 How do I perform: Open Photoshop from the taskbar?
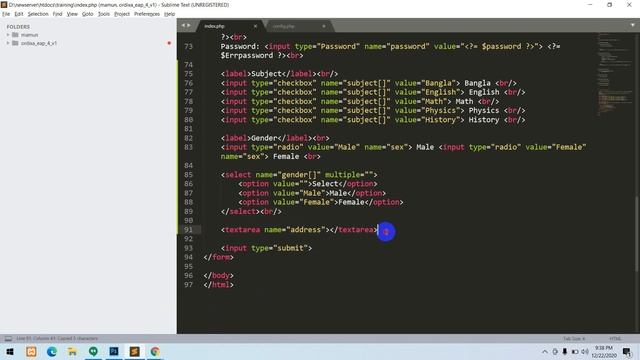tap(114, 351)
